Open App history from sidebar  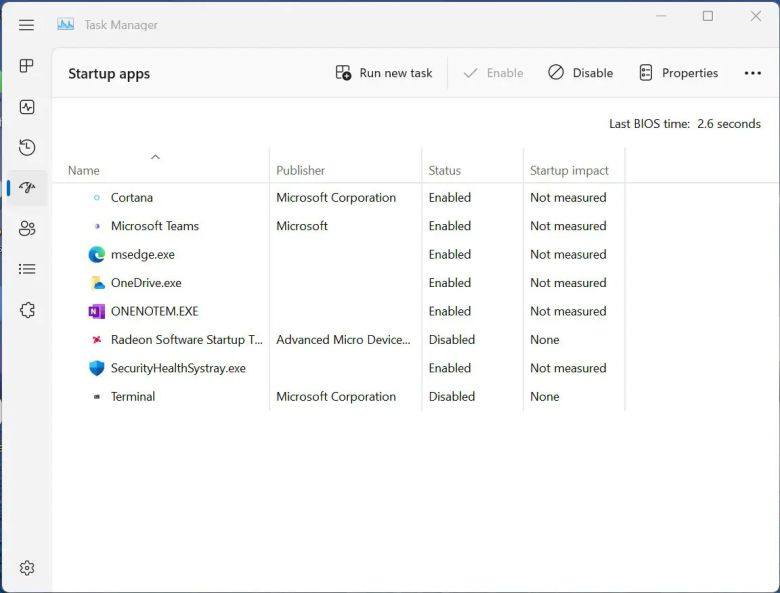(27, 148)
